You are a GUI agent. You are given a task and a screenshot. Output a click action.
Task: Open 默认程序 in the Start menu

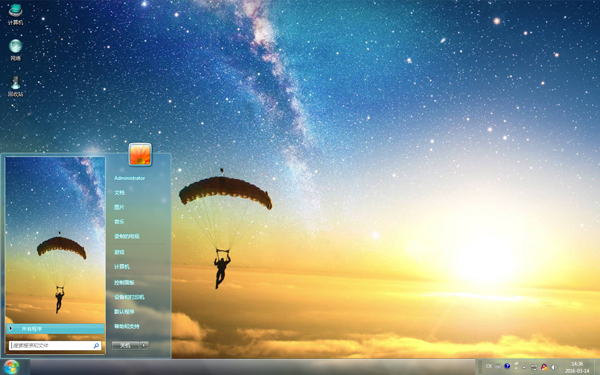pos(124,311)
